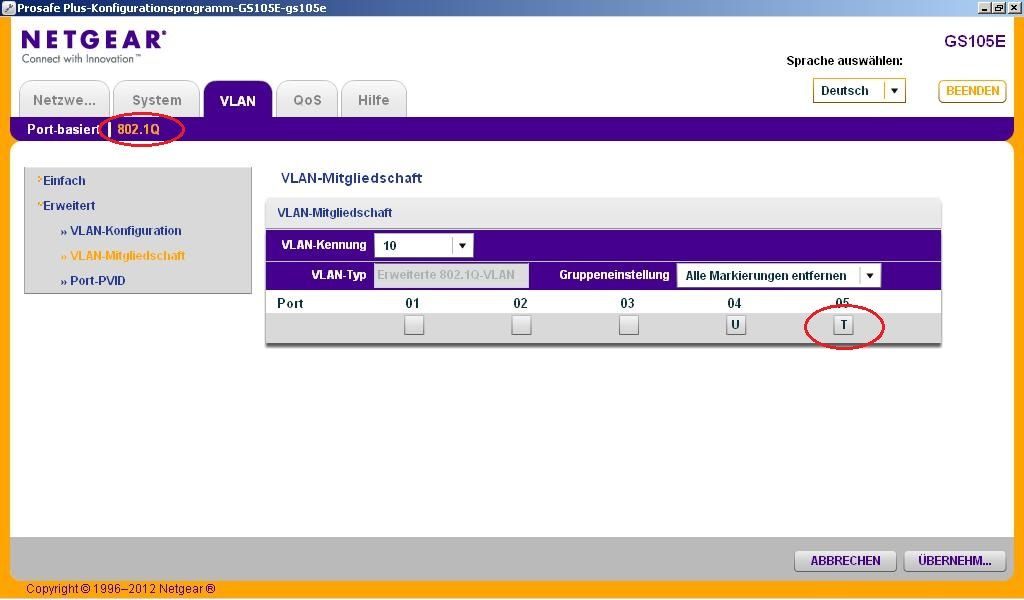This screenshot has height=600, width=1024.
Task: Open the QoS tab
Action: 307,100
